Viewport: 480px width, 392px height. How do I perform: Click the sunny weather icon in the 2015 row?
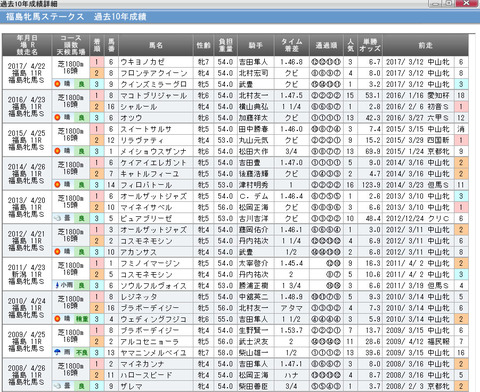coord(57,151)
